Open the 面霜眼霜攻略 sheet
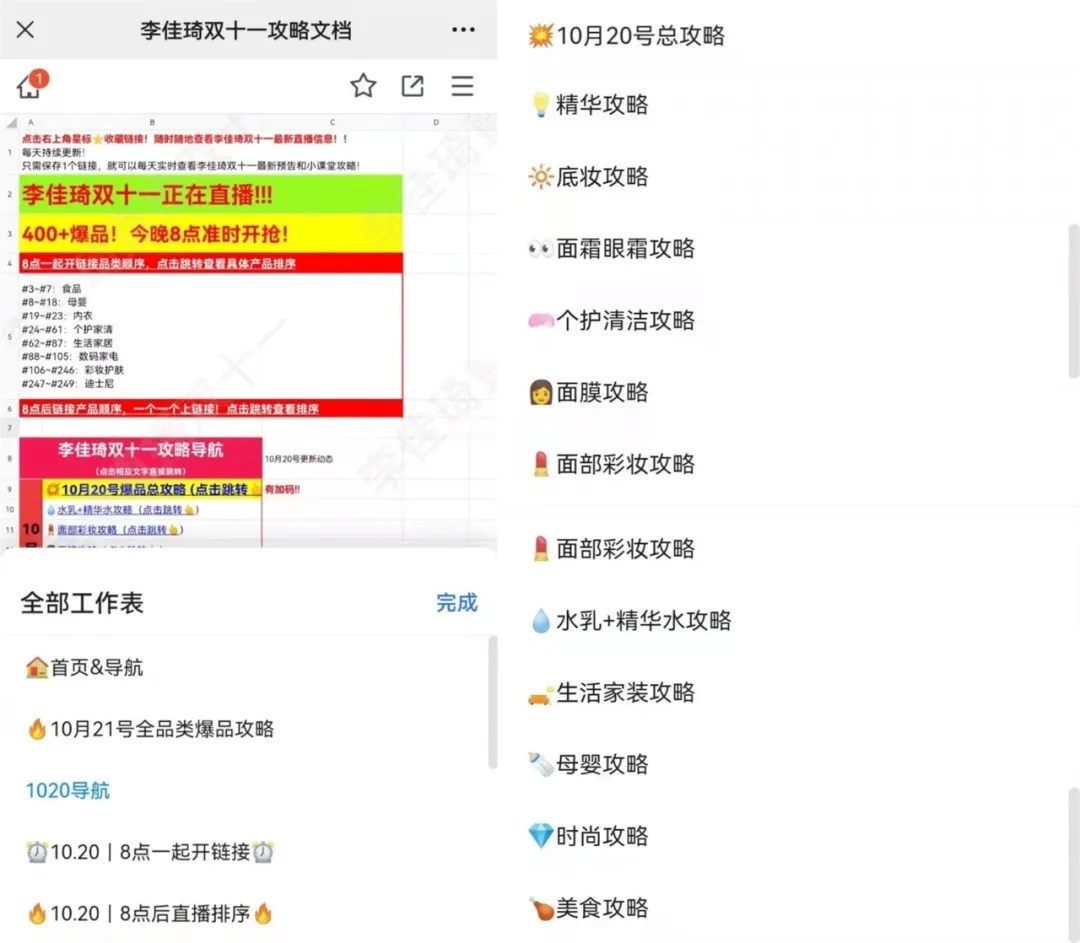1080x943 pixels. pos(612,249)
